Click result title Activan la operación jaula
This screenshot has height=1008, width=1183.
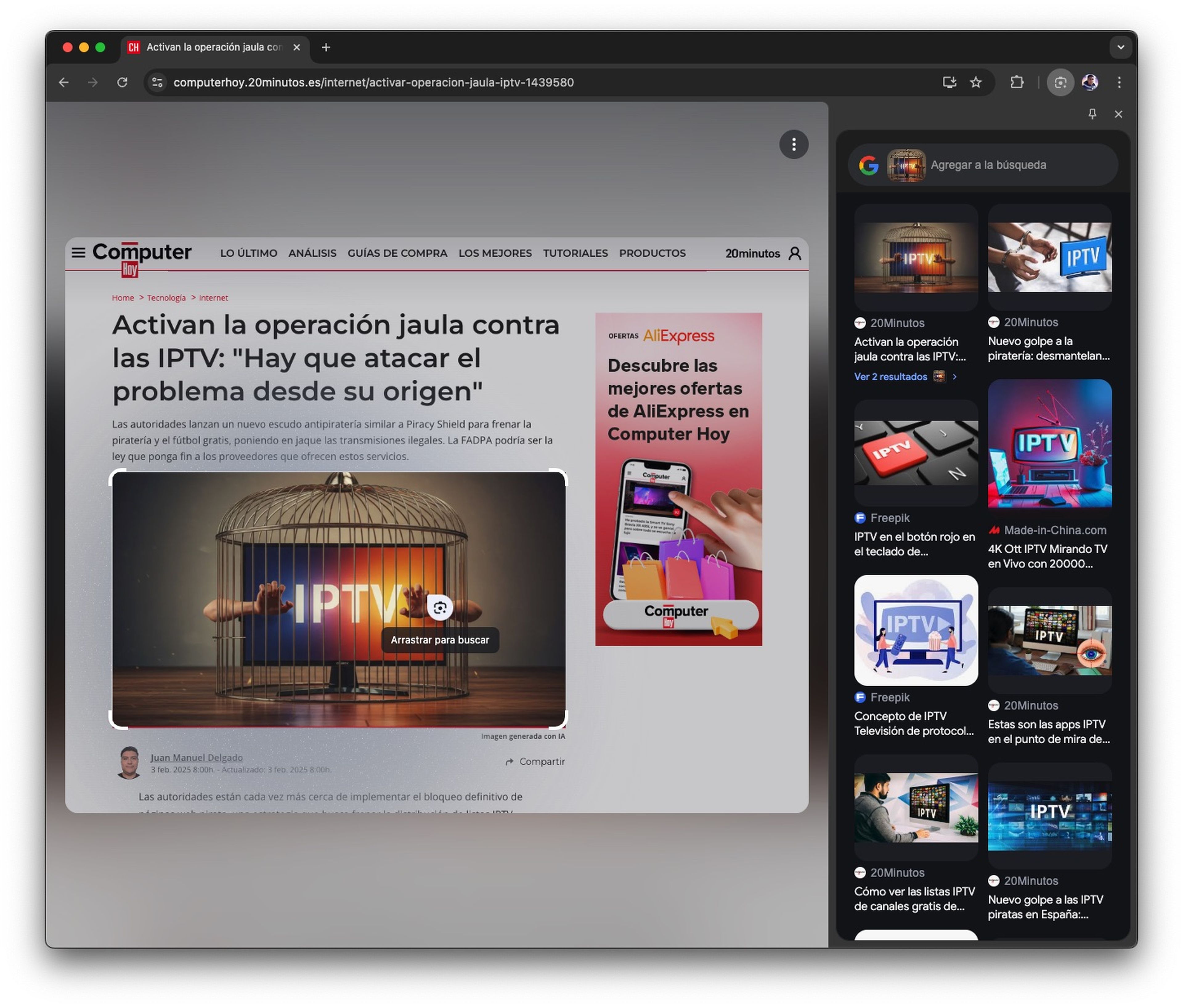point(909,349)
